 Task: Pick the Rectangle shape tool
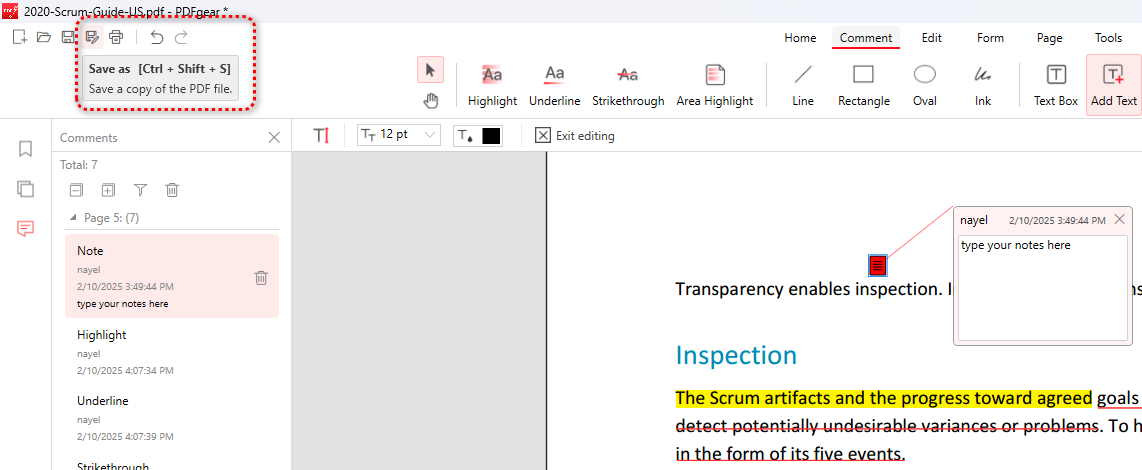point(863,85)
